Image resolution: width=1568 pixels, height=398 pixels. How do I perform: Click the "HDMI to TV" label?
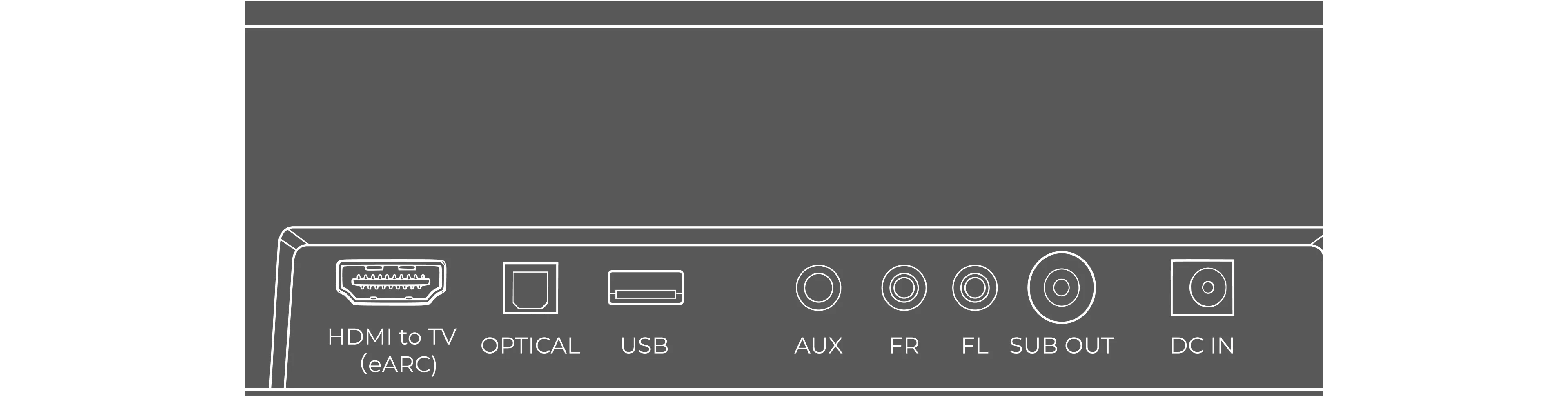[392, 336]
